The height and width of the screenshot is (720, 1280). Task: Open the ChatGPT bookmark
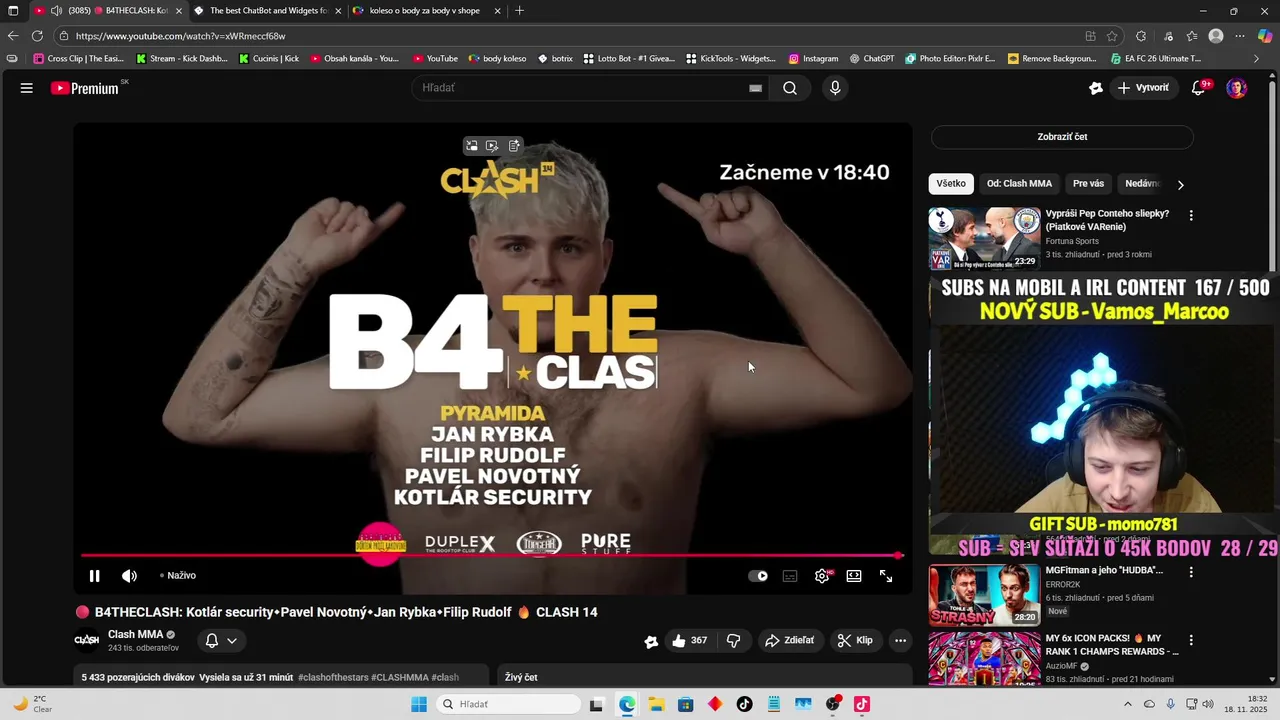(872, 59)
